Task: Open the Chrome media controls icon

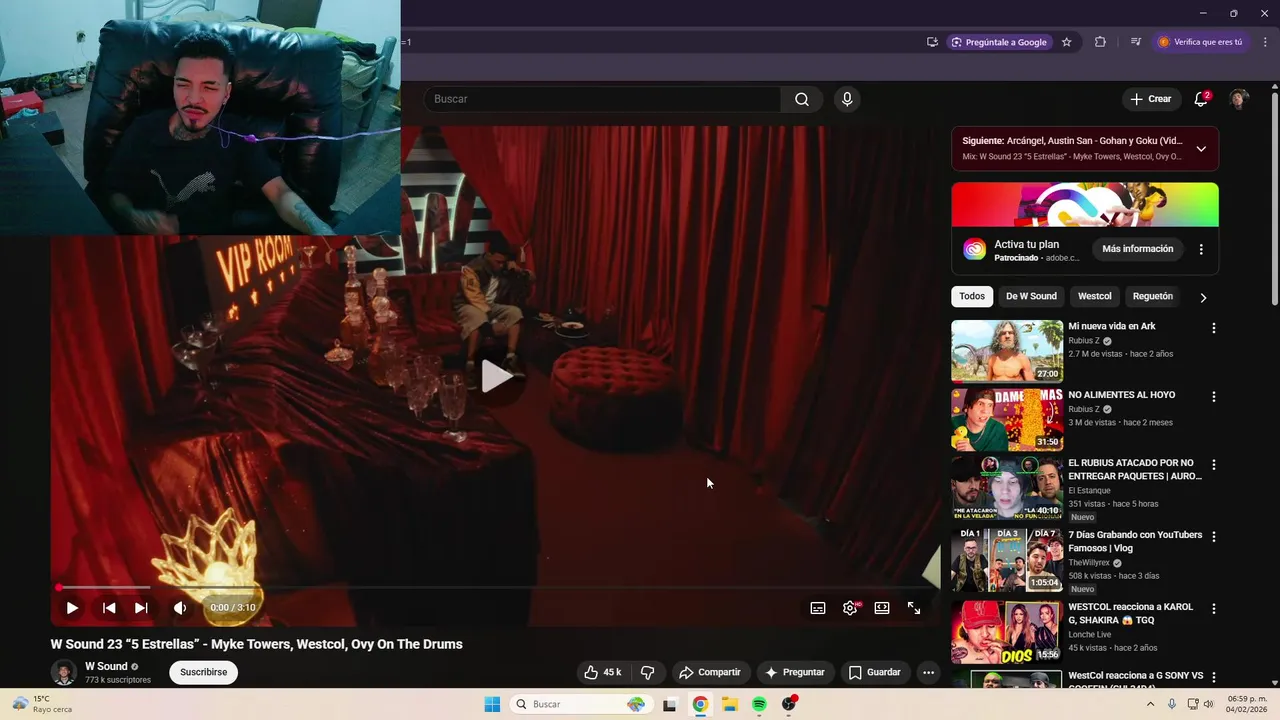Action: point(1136,42)
